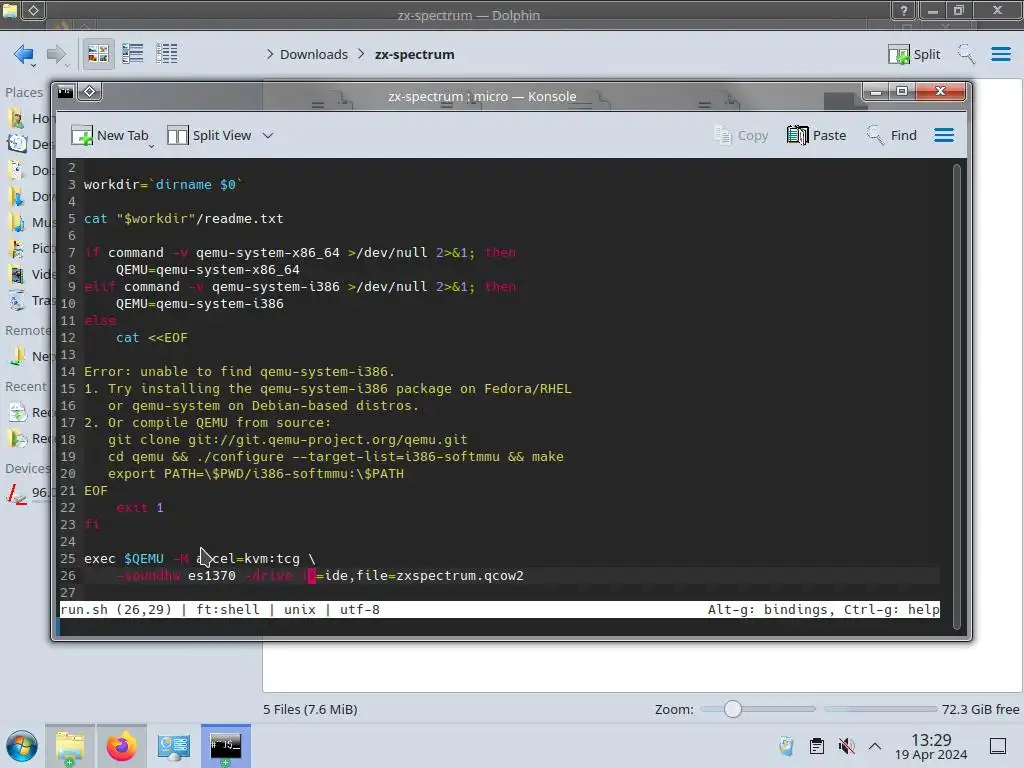This screenshot has height=768, width=1024.
Task: Select Network in Remote section
Action: click(31, 357)
